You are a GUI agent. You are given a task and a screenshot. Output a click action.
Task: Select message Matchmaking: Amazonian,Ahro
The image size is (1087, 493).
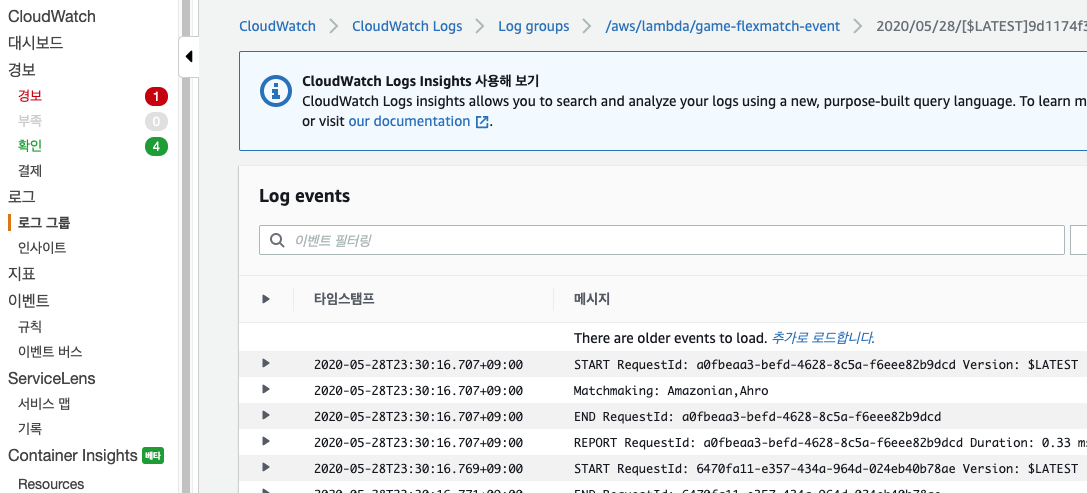[670, 390]
